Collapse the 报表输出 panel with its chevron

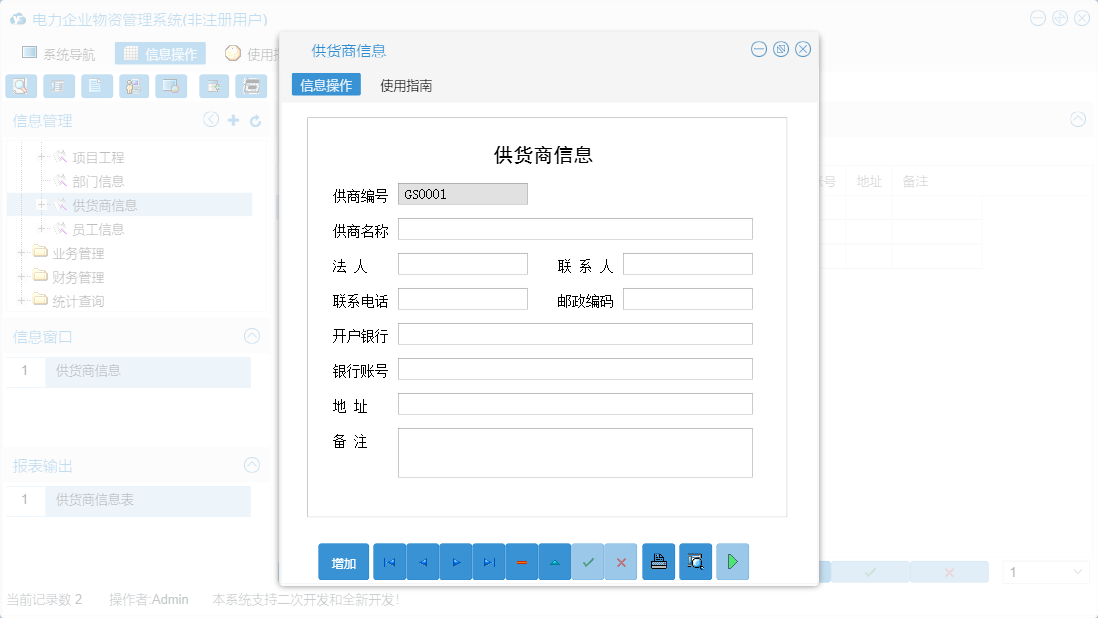[250, 465]
